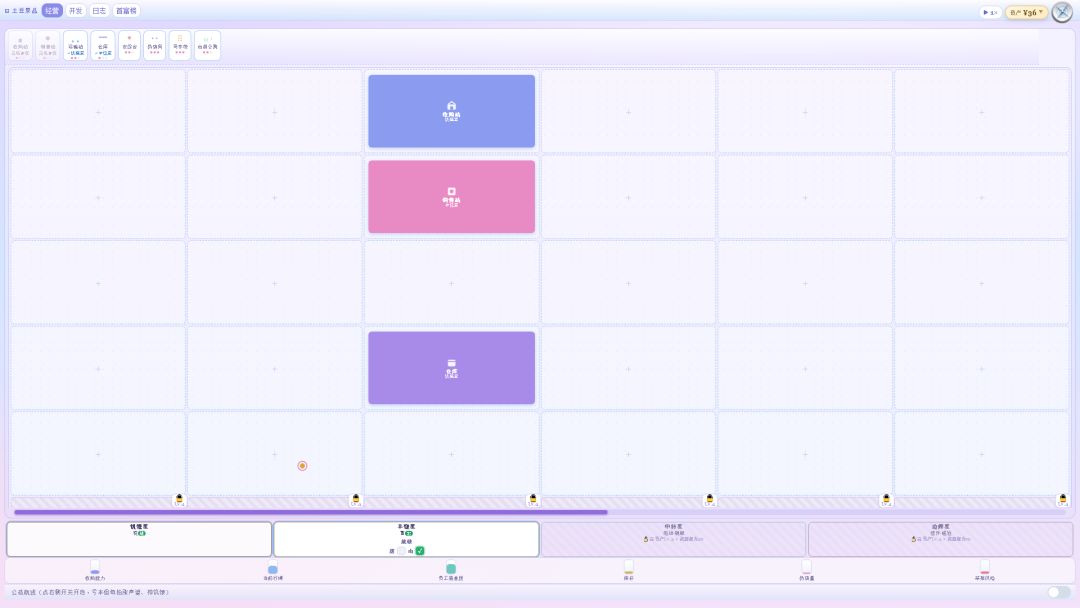1080x608 pixels.
Task: Select the 仓库 card in the build toolbar
Action: [x=103, y=45]
